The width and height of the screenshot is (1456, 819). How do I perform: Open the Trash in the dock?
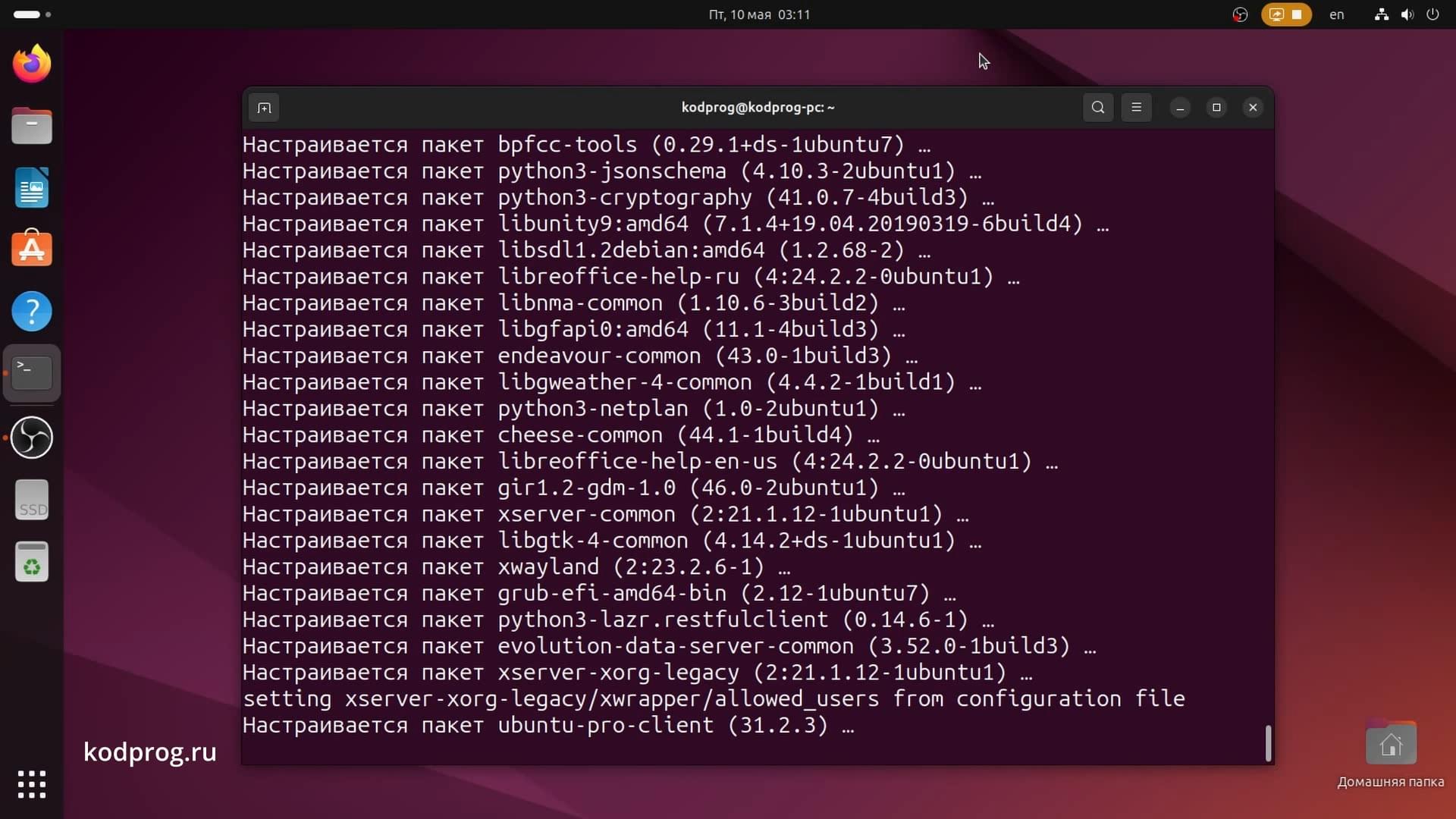[x=32, y=562]
